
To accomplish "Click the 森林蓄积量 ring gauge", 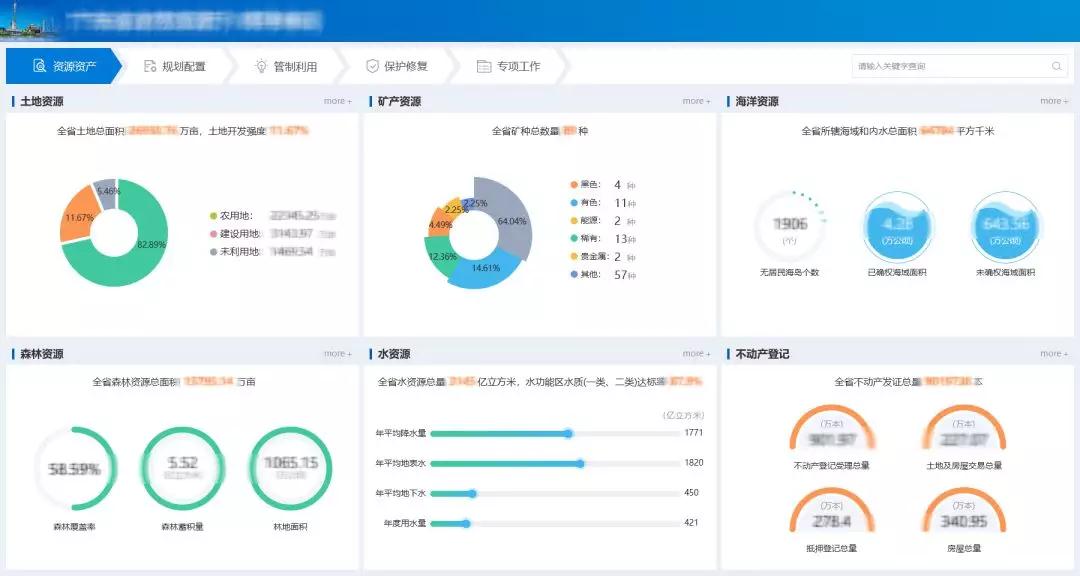I will (x=183, y=469).
